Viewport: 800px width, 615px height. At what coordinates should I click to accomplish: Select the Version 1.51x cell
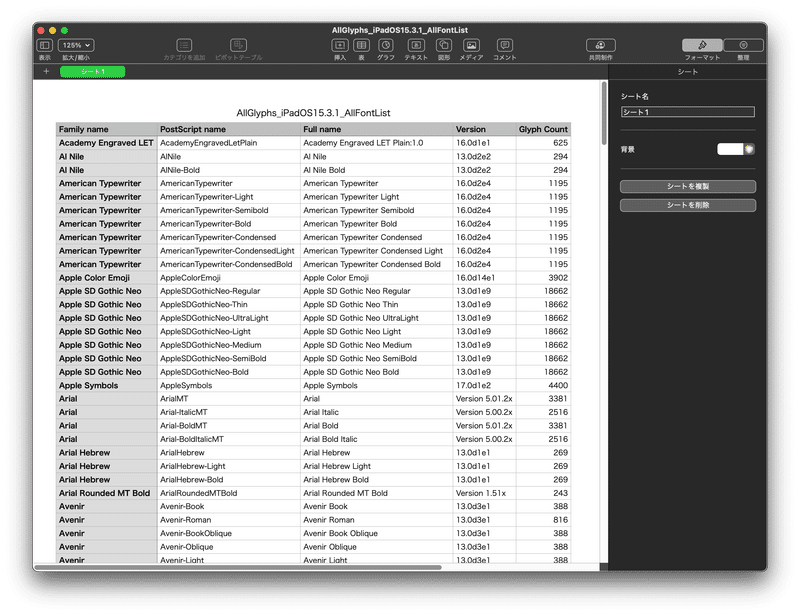pyautogui.click(x=484, y=493)
